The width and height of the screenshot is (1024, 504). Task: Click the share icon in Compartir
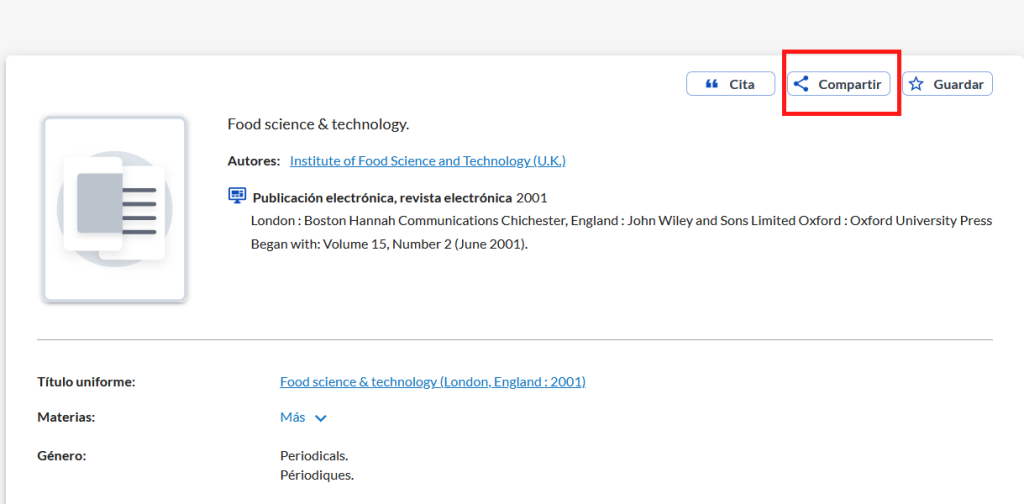click(801, 84)
